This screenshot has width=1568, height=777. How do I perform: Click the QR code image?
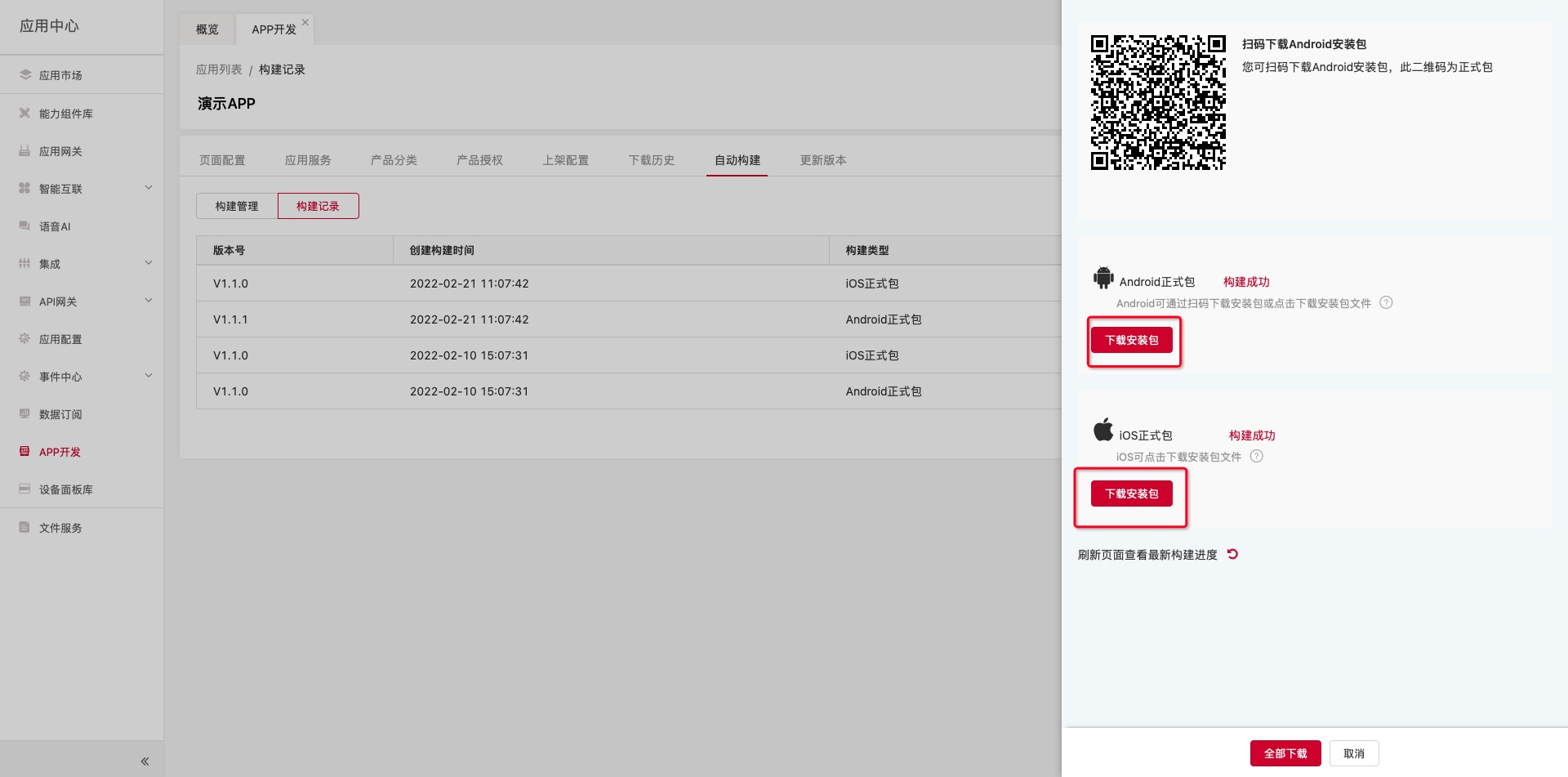click(1158, 102)
